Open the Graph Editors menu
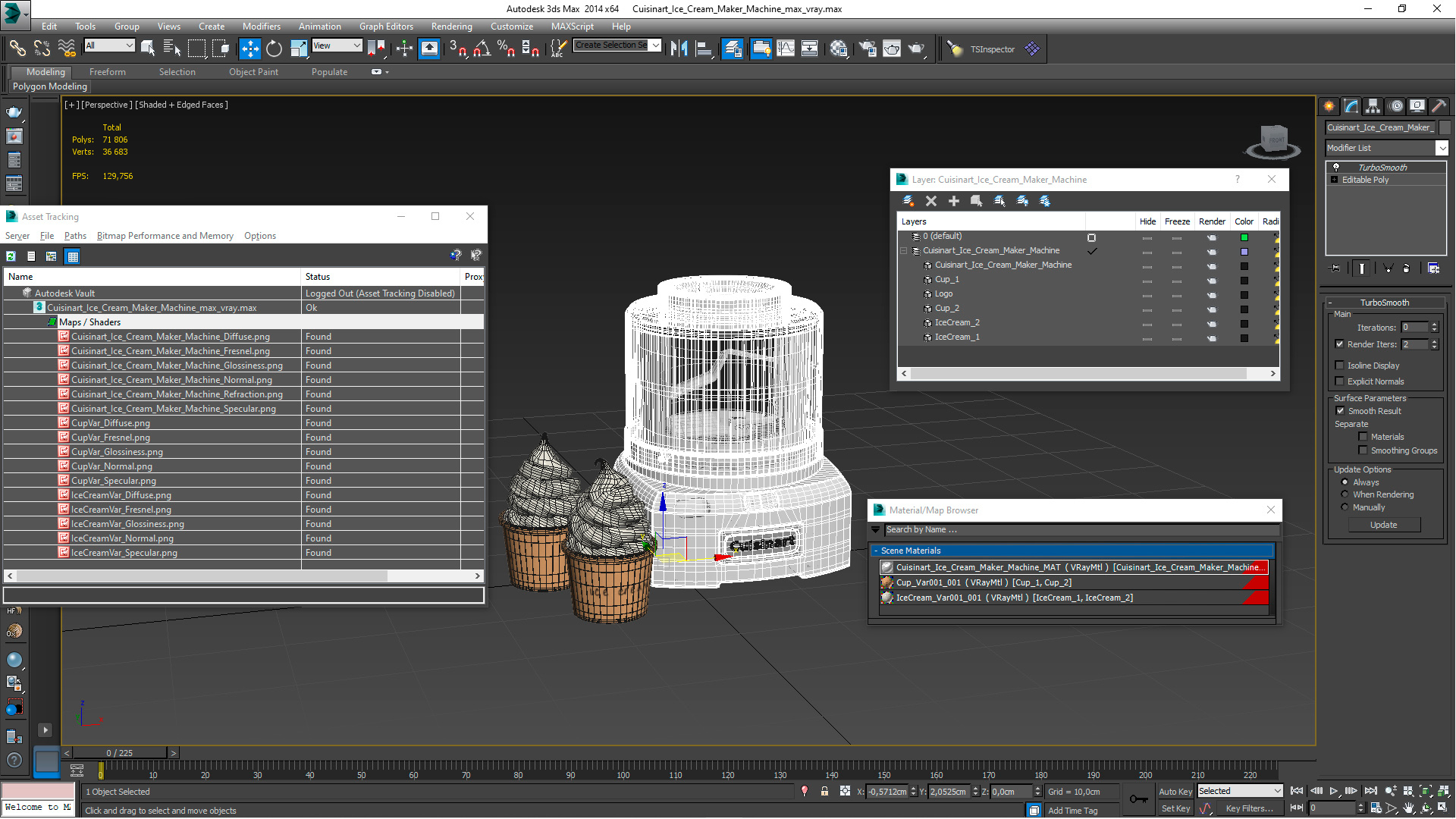The height and width of the screenshot is (819, 1456). (x=386, y=26)
